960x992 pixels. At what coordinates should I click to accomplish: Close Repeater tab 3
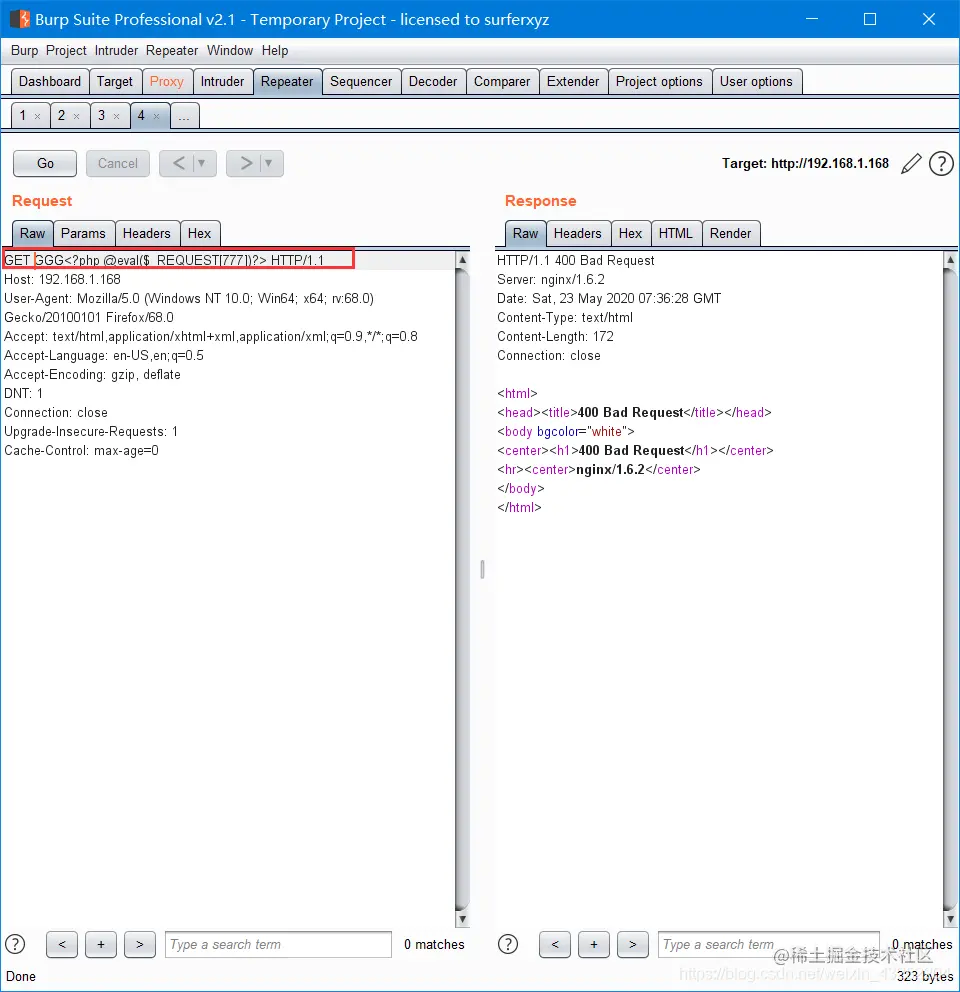[116, 116]
